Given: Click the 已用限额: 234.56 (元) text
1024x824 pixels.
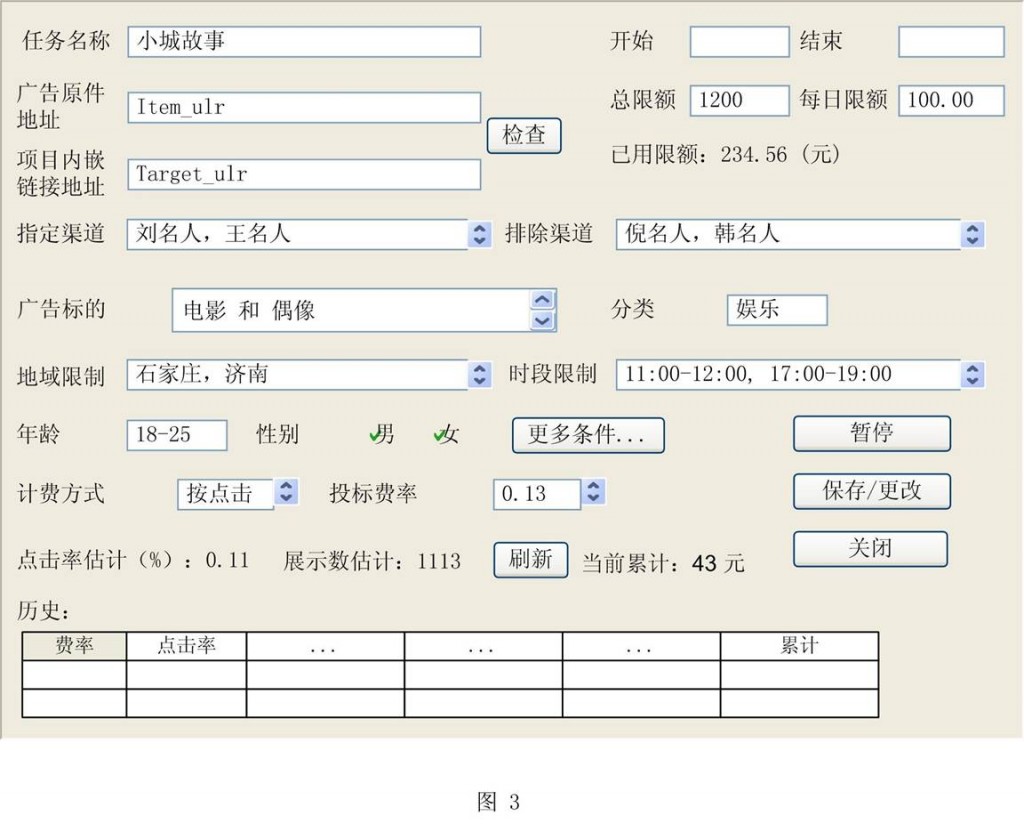Looking at the screenshot, I should pos(725,155).
